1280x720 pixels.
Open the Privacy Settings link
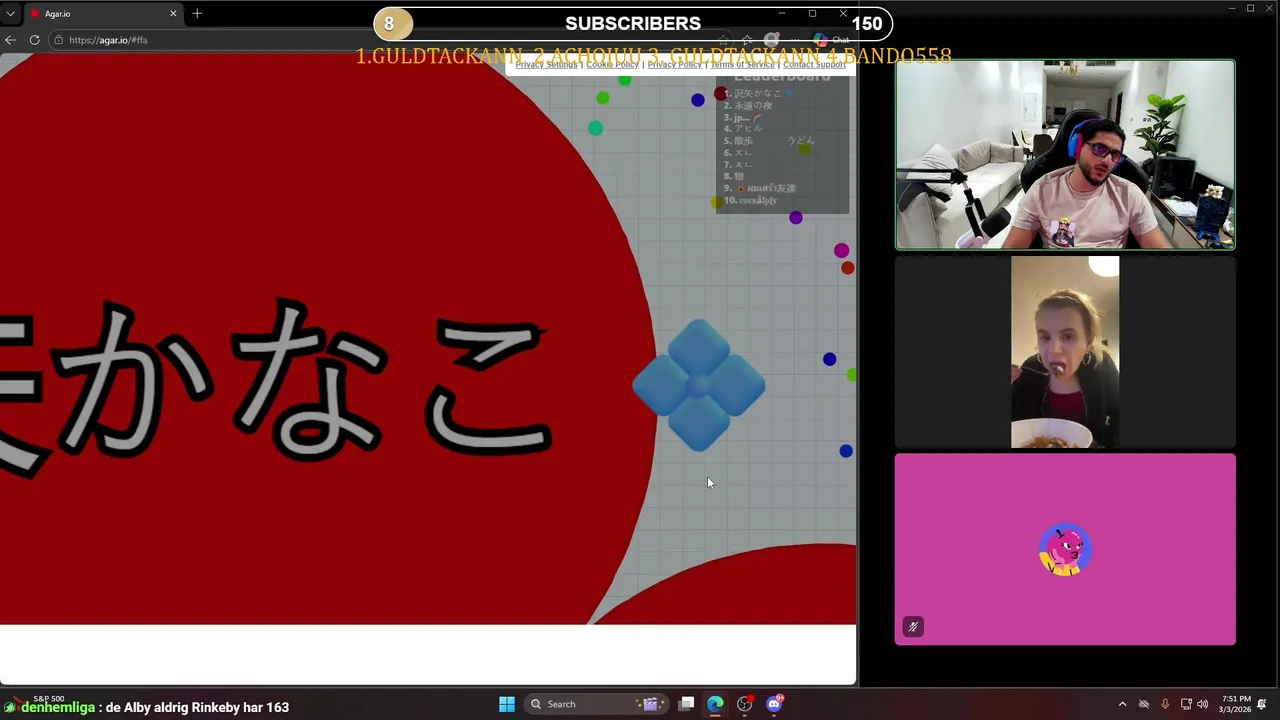546,65
